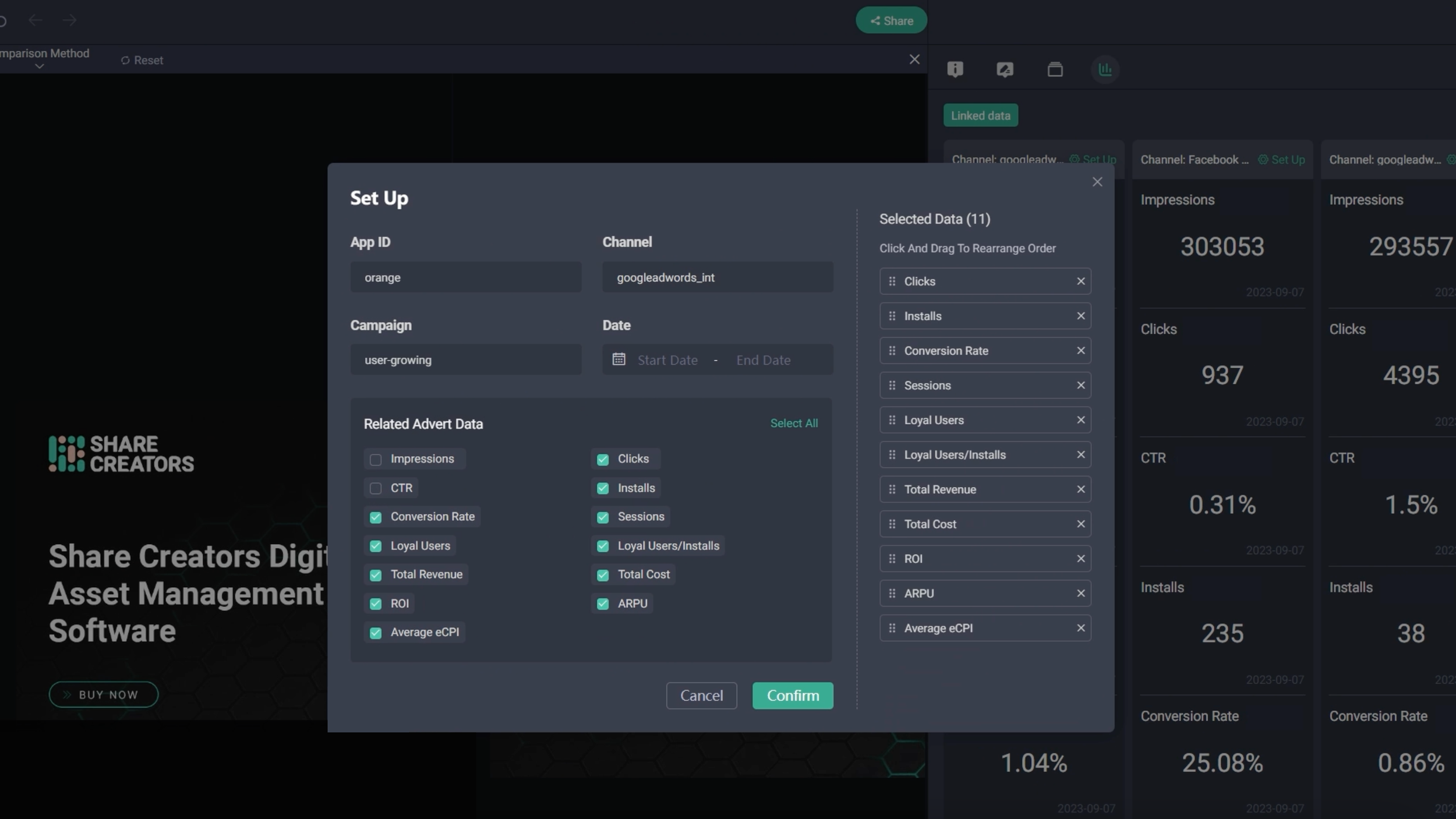Click the drag handle for Sessions item
1456x819 pixels.
(892, 386)
